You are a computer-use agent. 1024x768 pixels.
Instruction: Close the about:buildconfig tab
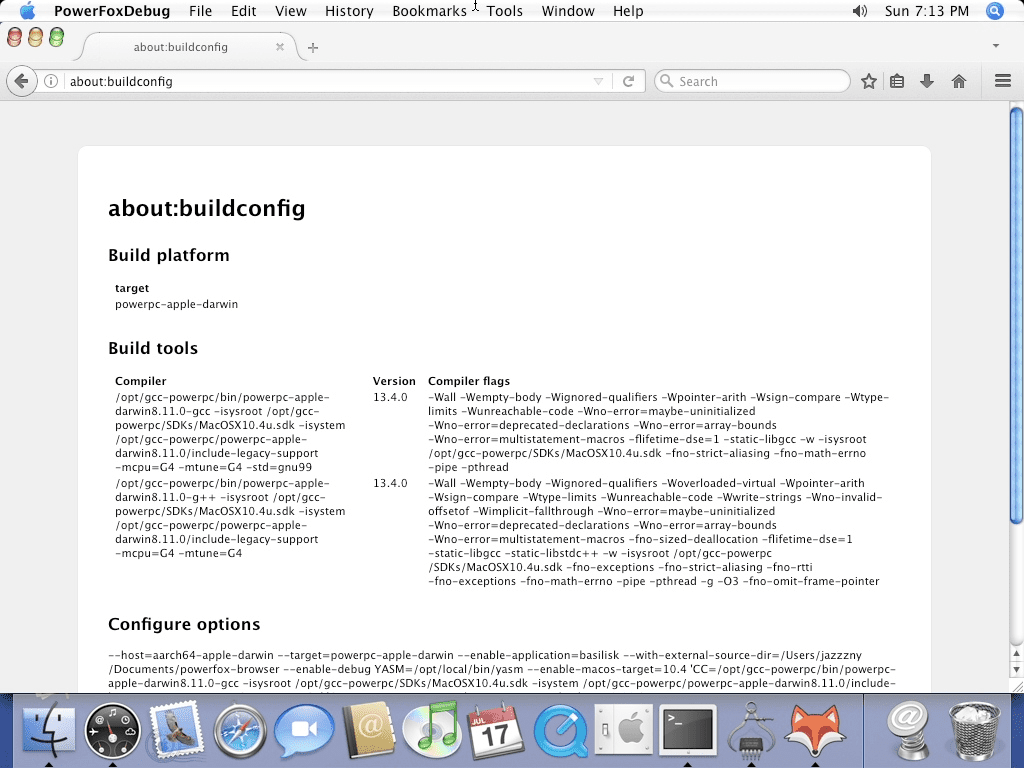(x=280, y=47)
